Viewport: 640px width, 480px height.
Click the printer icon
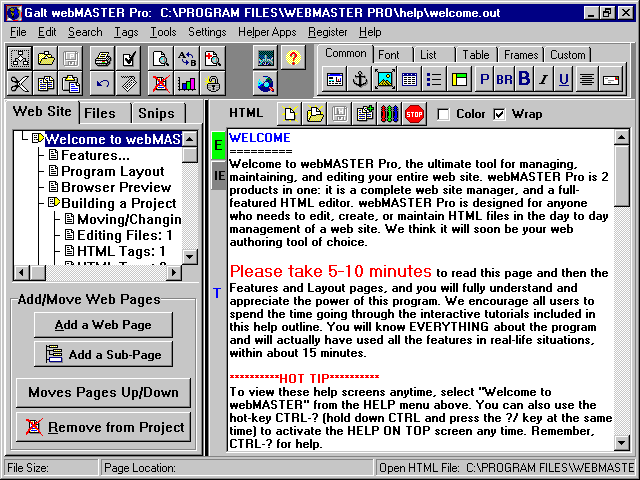coord(102,59)
